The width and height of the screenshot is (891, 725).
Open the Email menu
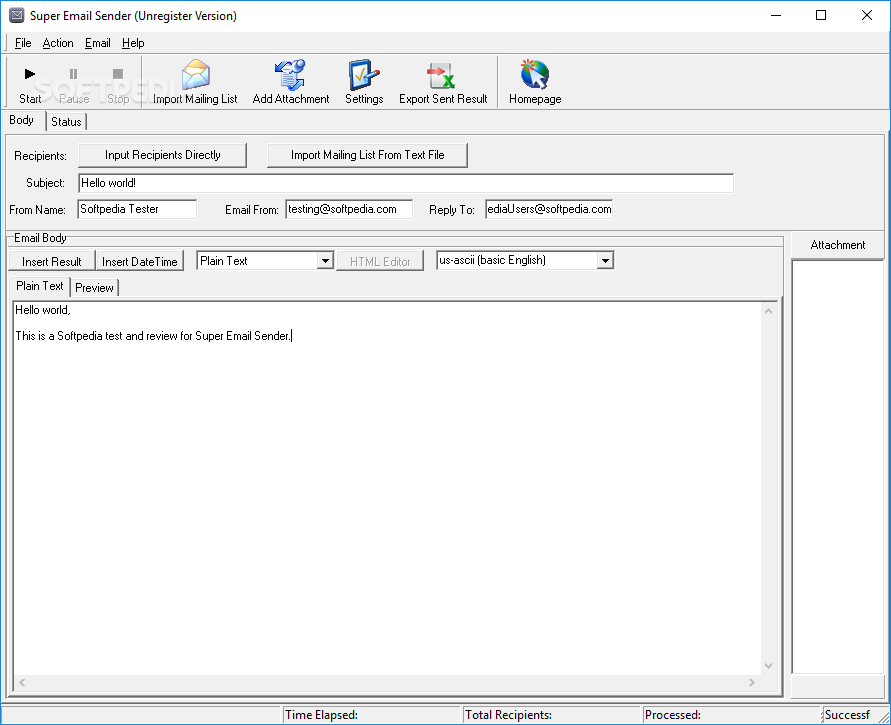click(98, 43)
